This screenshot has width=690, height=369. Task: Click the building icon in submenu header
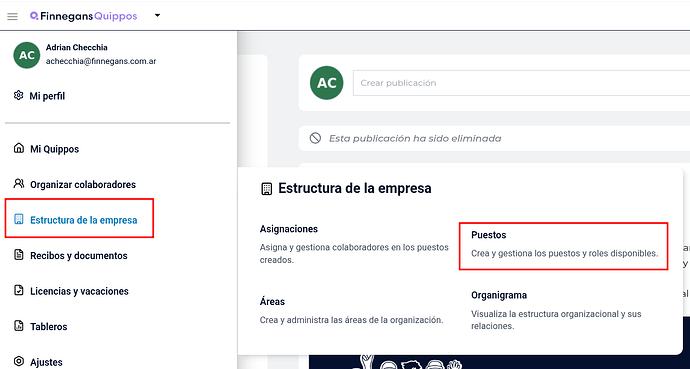(266, 189)
